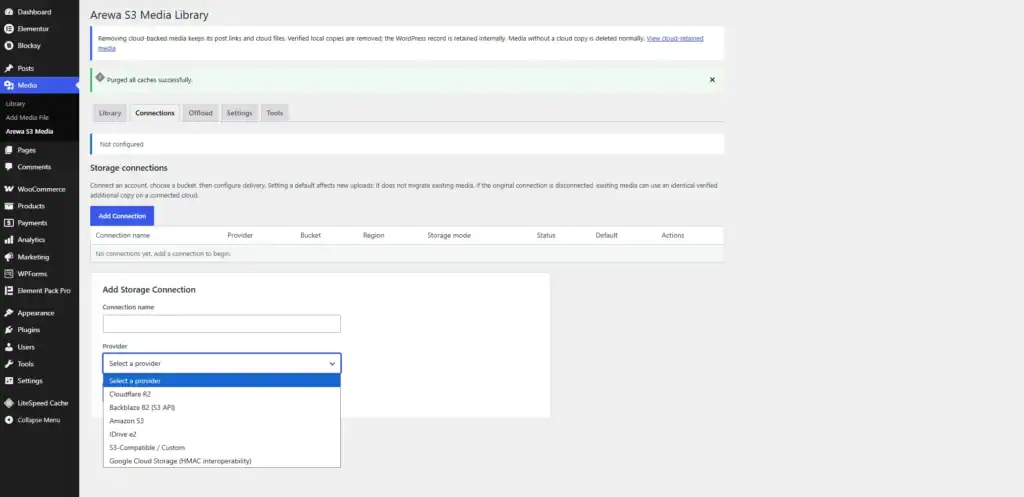1024x497 pixels.
Task: Toggle the Provider dropdown chevron arrow
Action: [332, 364]
